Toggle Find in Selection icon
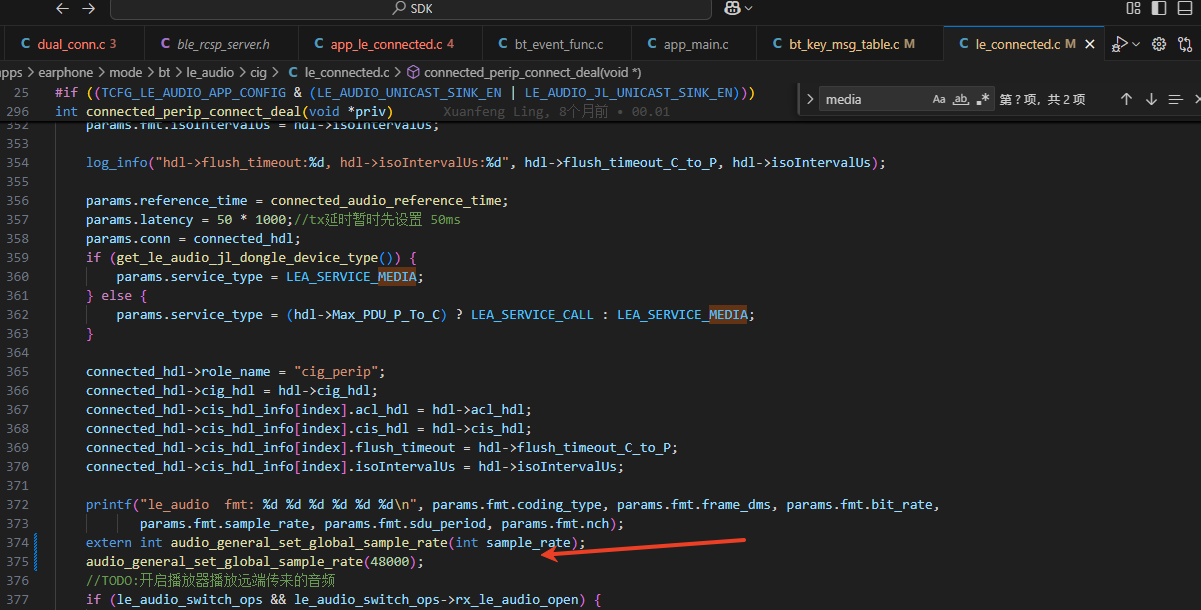Image resolution: width=1201 pixels, height=610 pixels. pyautogui.click(x=1175, y=99)
